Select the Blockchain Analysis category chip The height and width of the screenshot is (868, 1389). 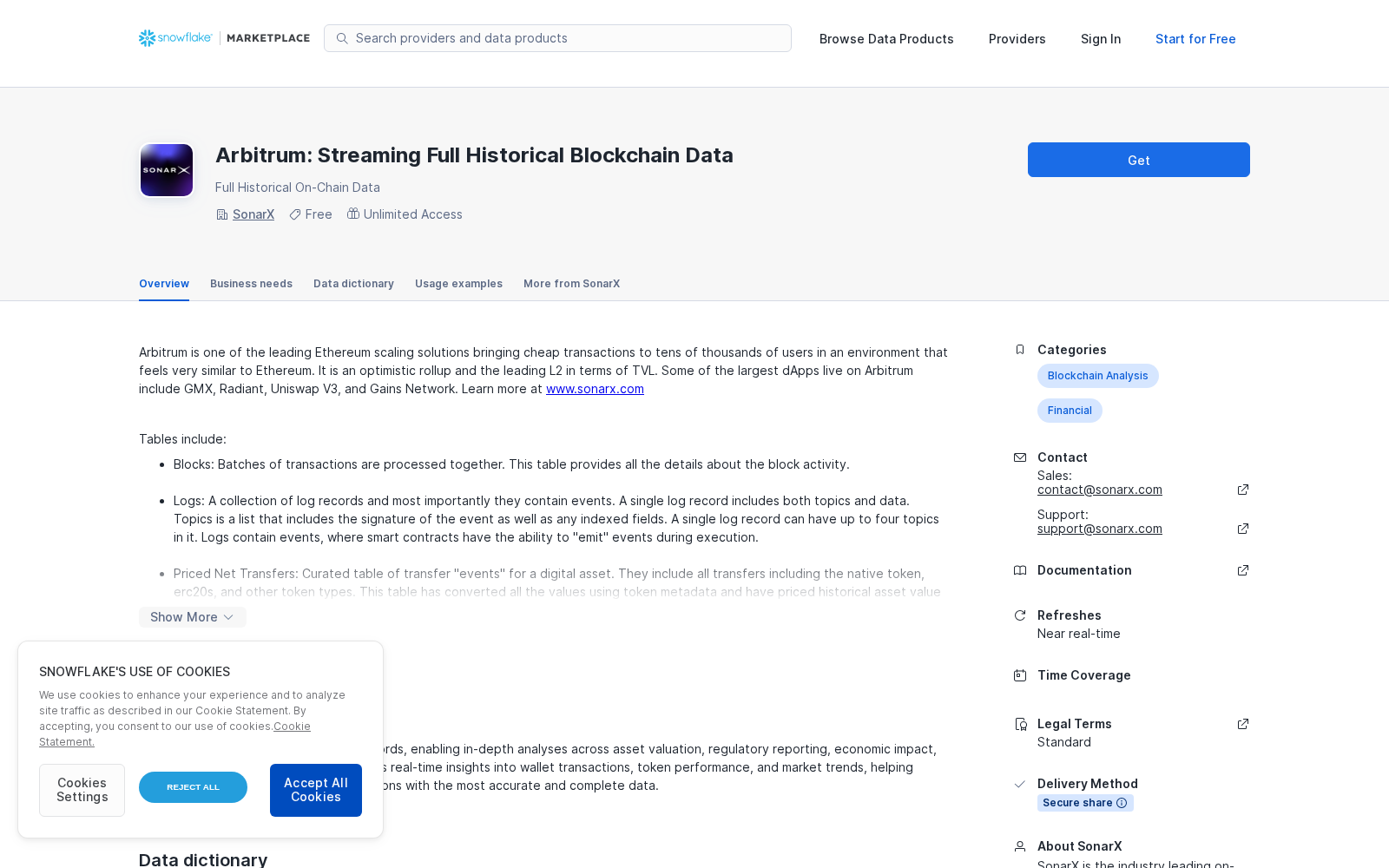click(1097, 376)
